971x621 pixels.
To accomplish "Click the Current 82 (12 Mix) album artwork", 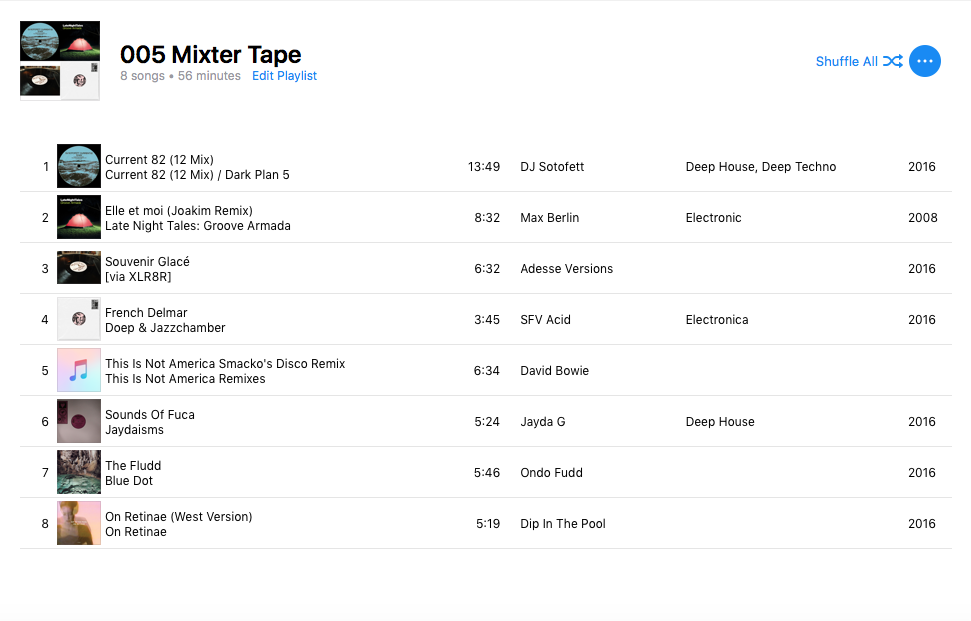I will 79,166.
